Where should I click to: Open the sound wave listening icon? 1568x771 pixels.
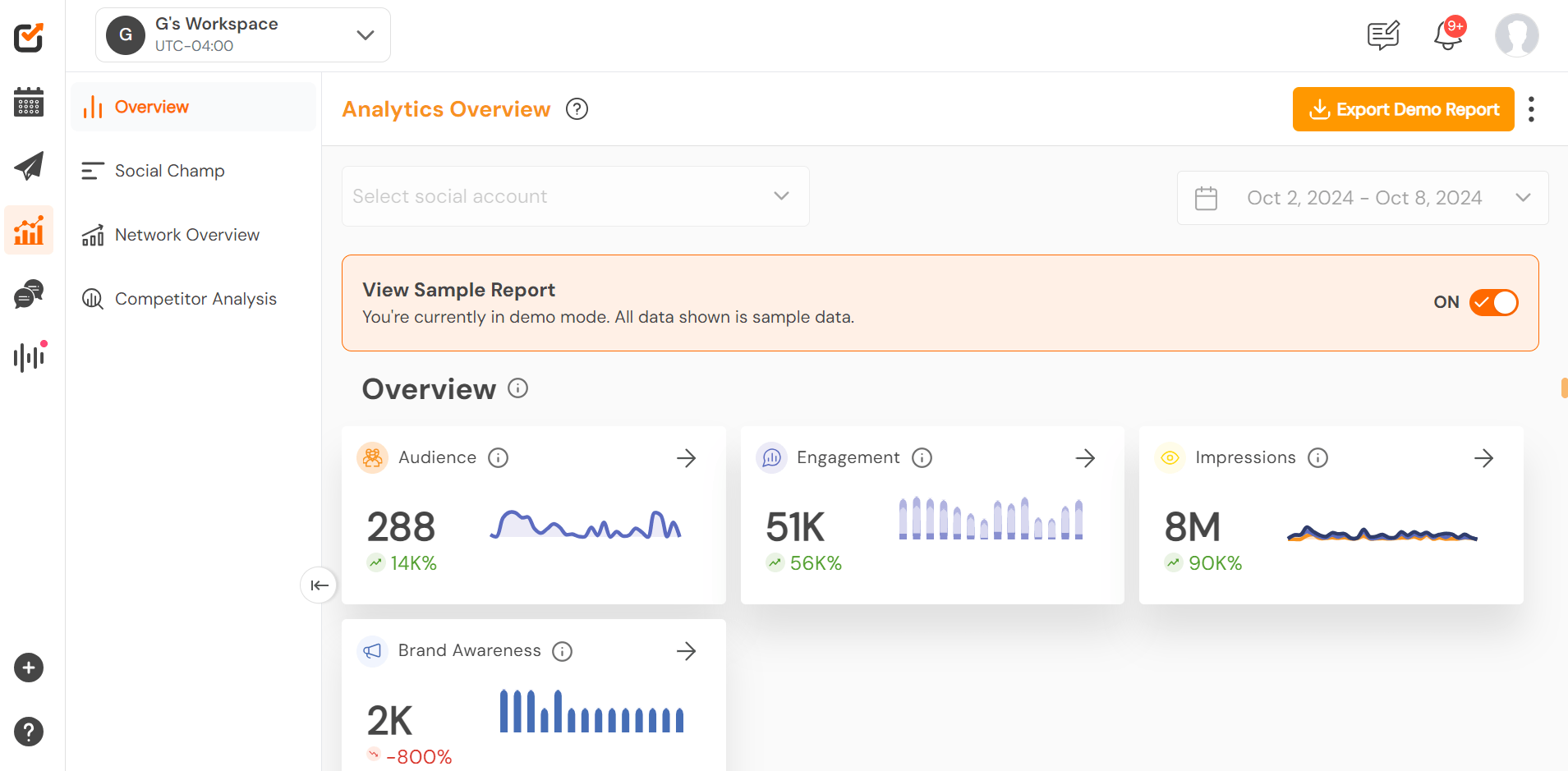click(x=29, y=357)
